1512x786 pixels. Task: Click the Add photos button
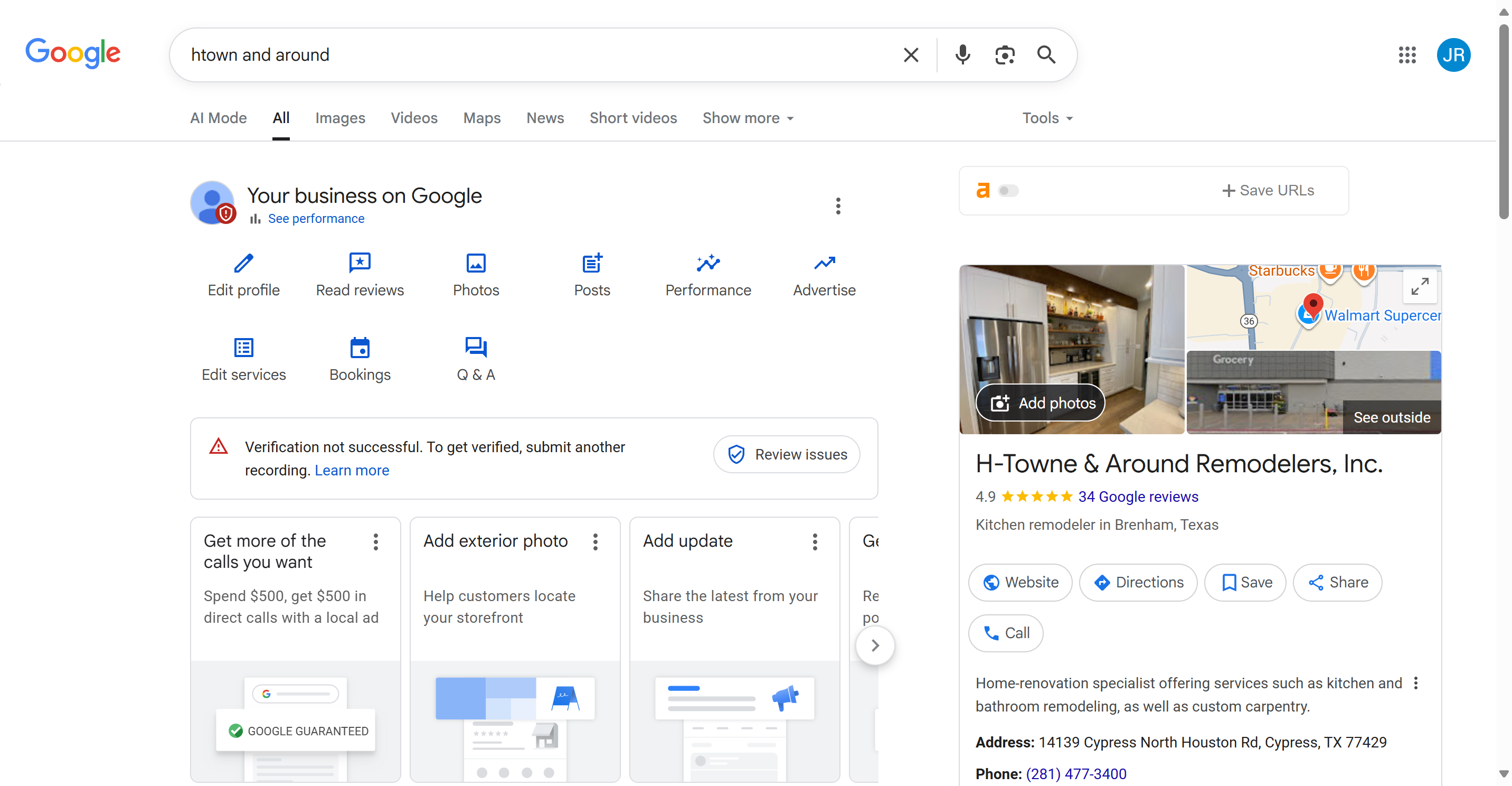tap(1040, 403)
